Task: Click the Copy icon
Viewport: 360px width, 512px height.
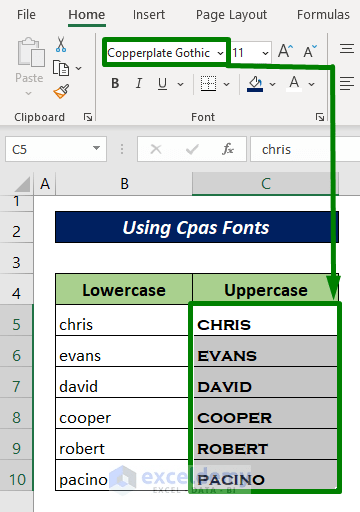Action: point(61,68)
